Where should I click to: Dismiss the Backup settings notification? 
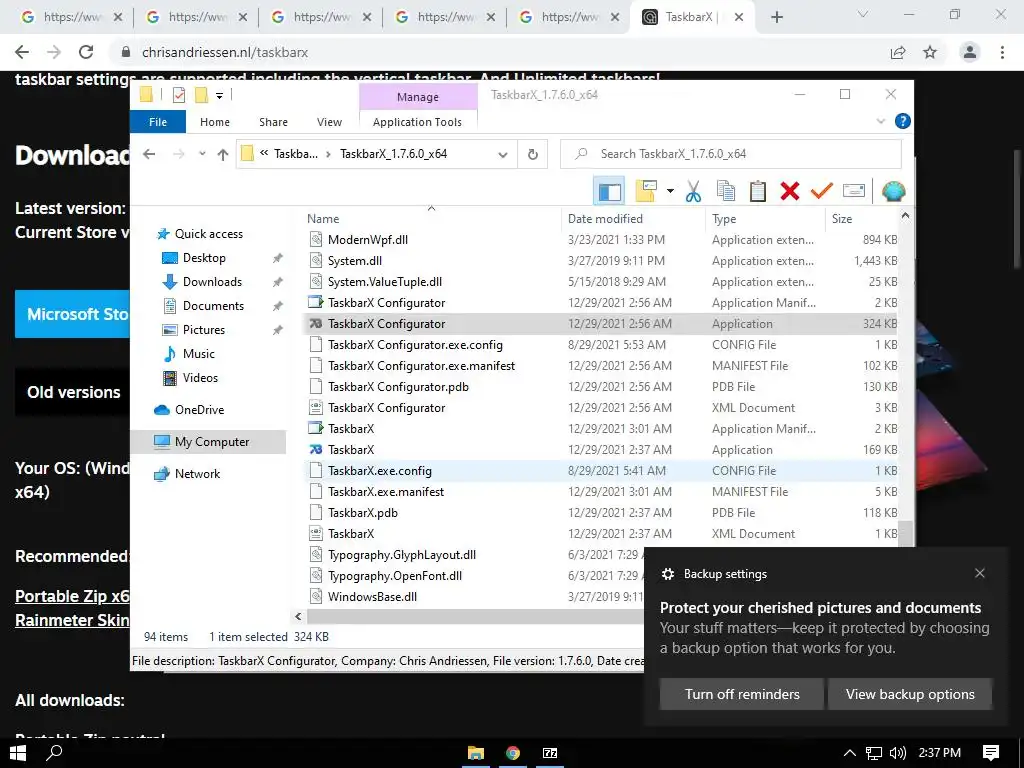click(x=980, y=573)
